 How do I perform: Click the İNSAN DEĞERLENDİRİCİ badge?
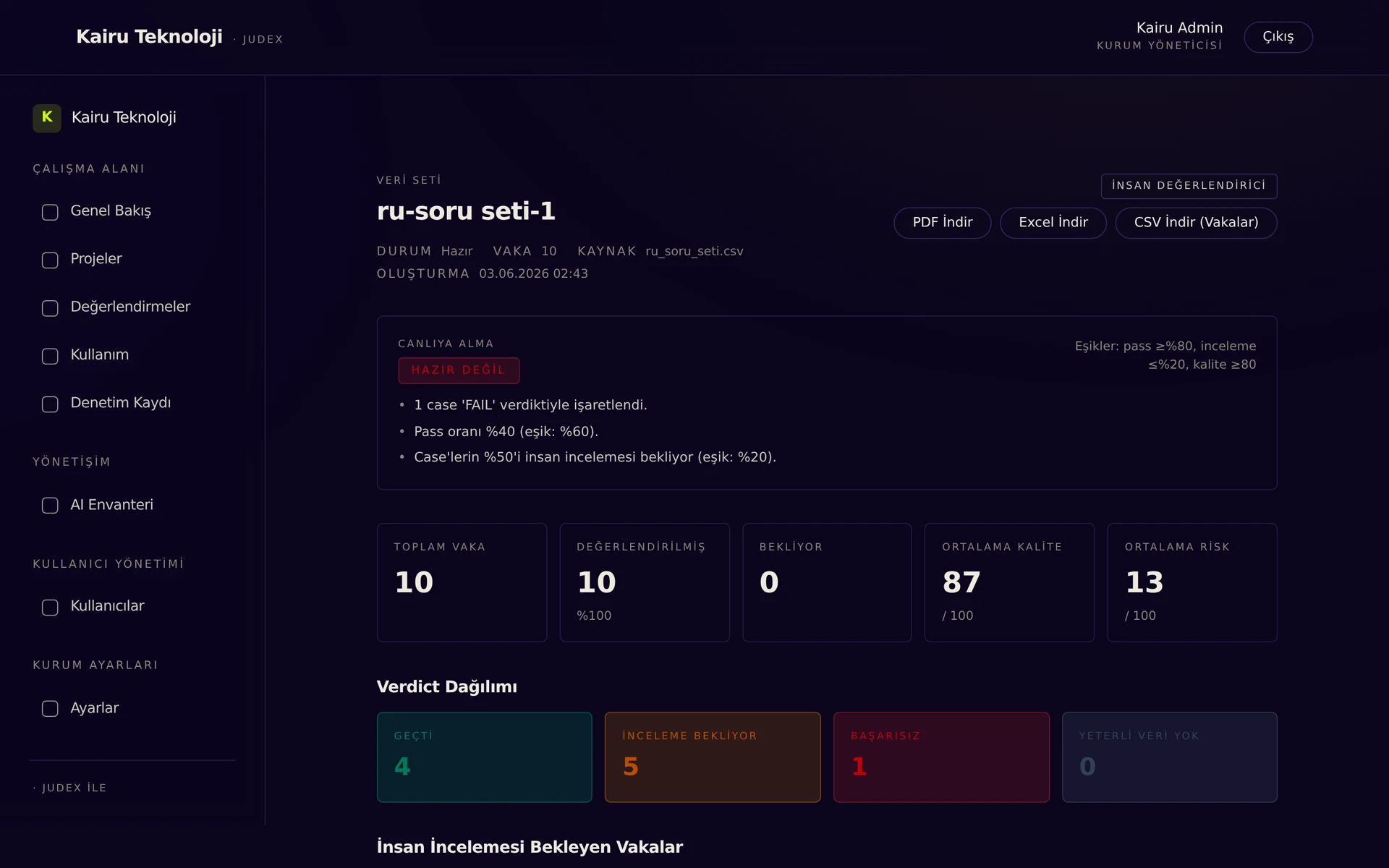pos(1189,186)
